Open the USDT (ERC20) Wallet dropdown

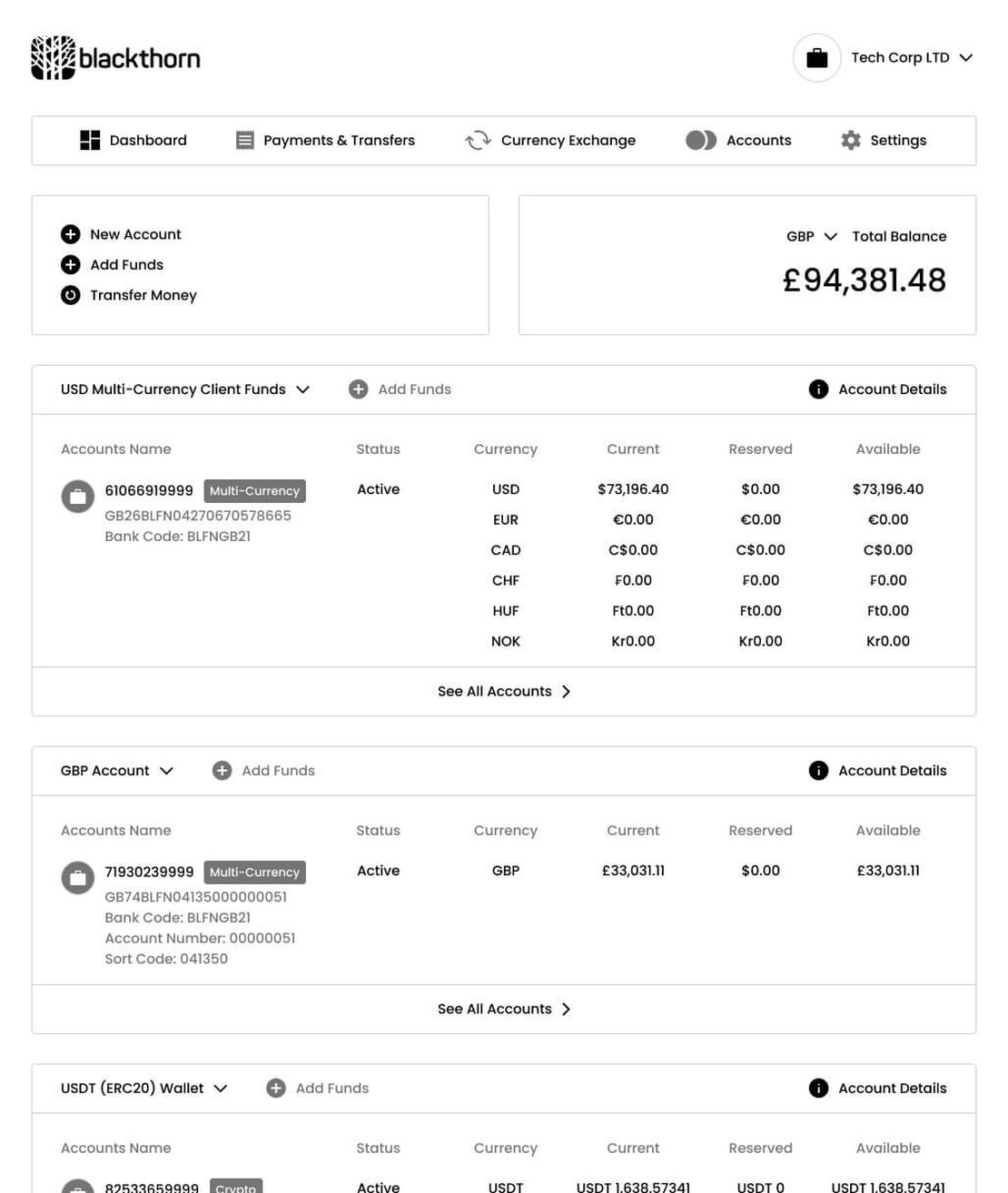pos(221,1089)
